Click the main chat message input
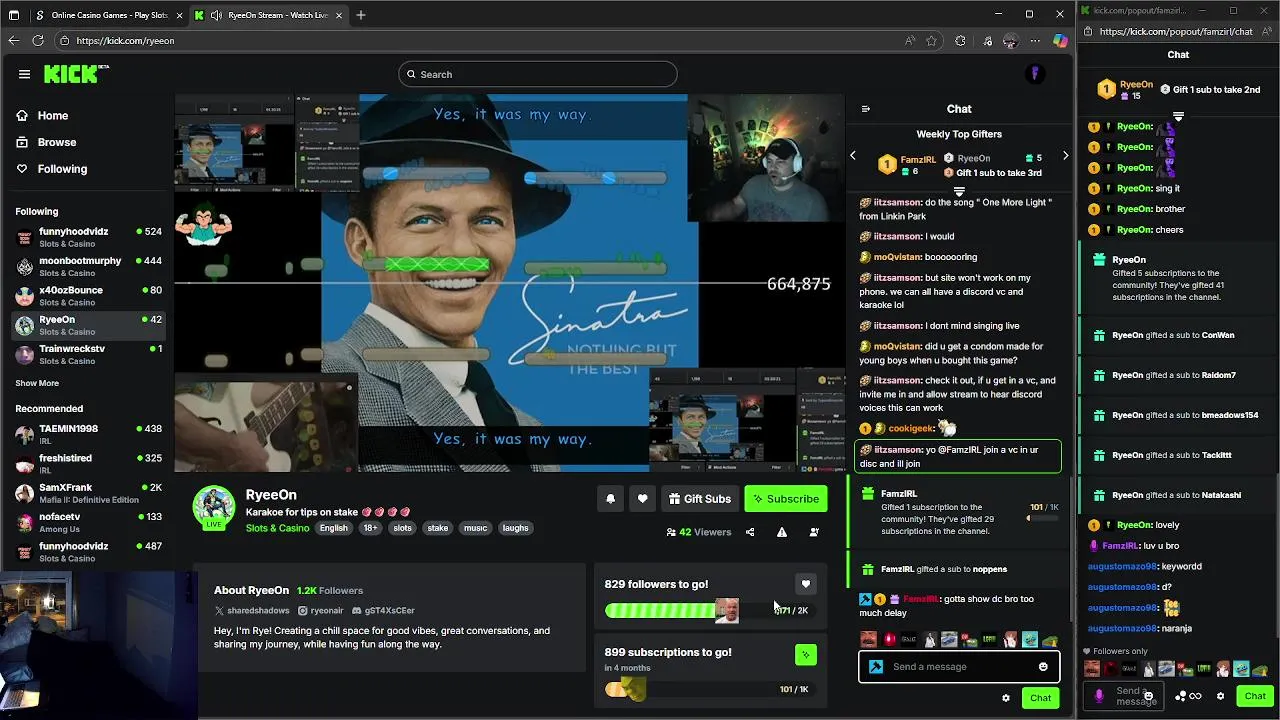Image resolution: width=1280 pixels, height=720 pixels. (x=958, y=667)
